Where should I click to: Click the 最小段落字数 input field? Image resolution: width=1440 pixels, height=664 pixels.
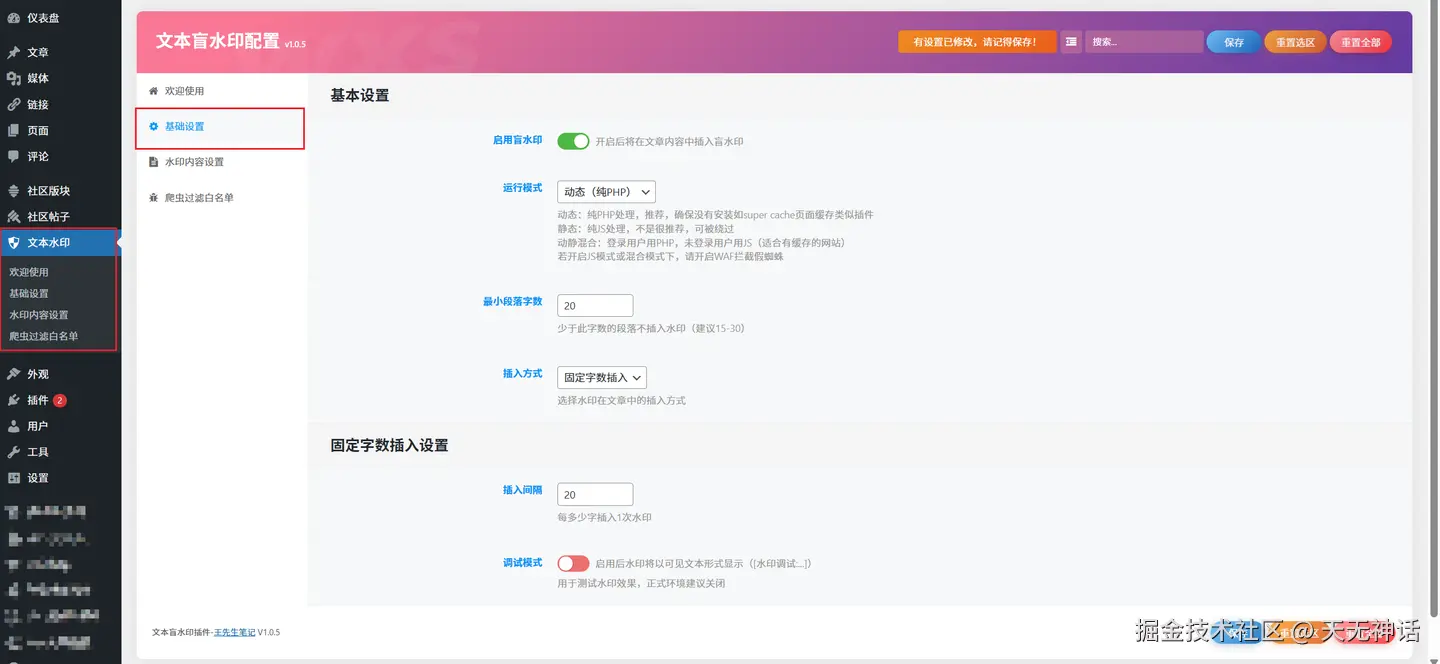pos(595,306)
